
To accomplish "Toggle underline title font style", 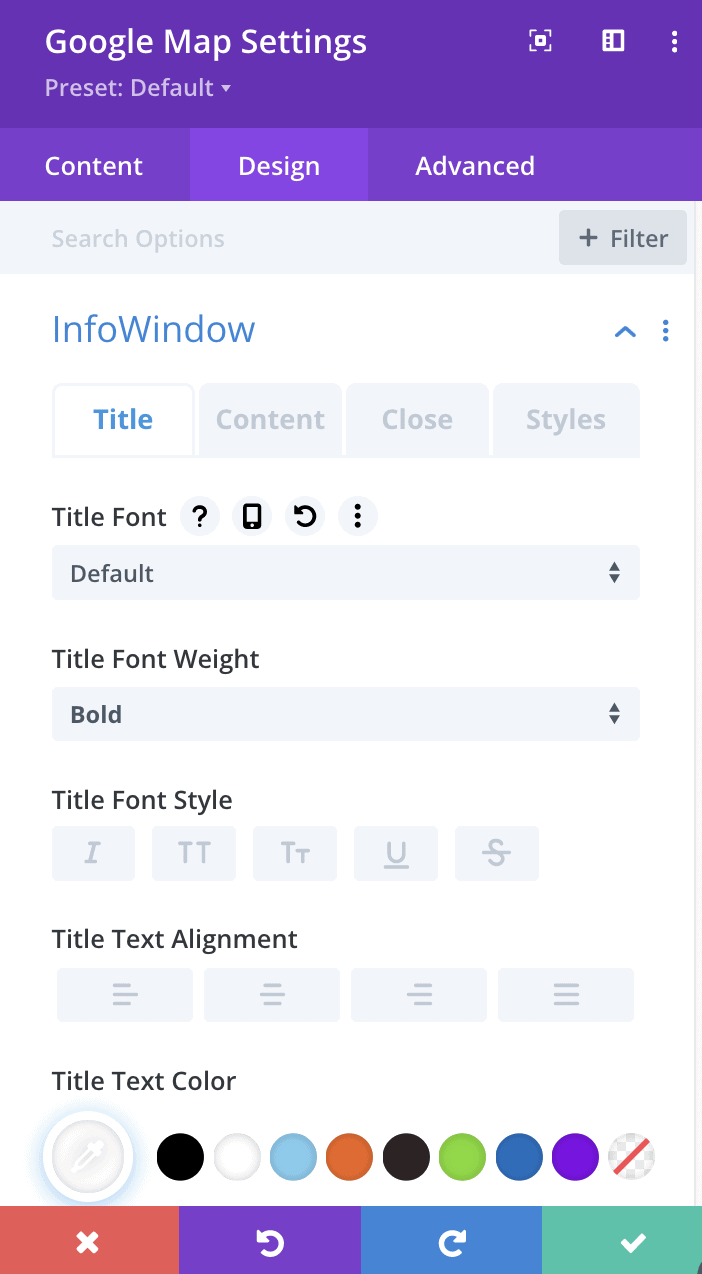I will tap(396, 853).
